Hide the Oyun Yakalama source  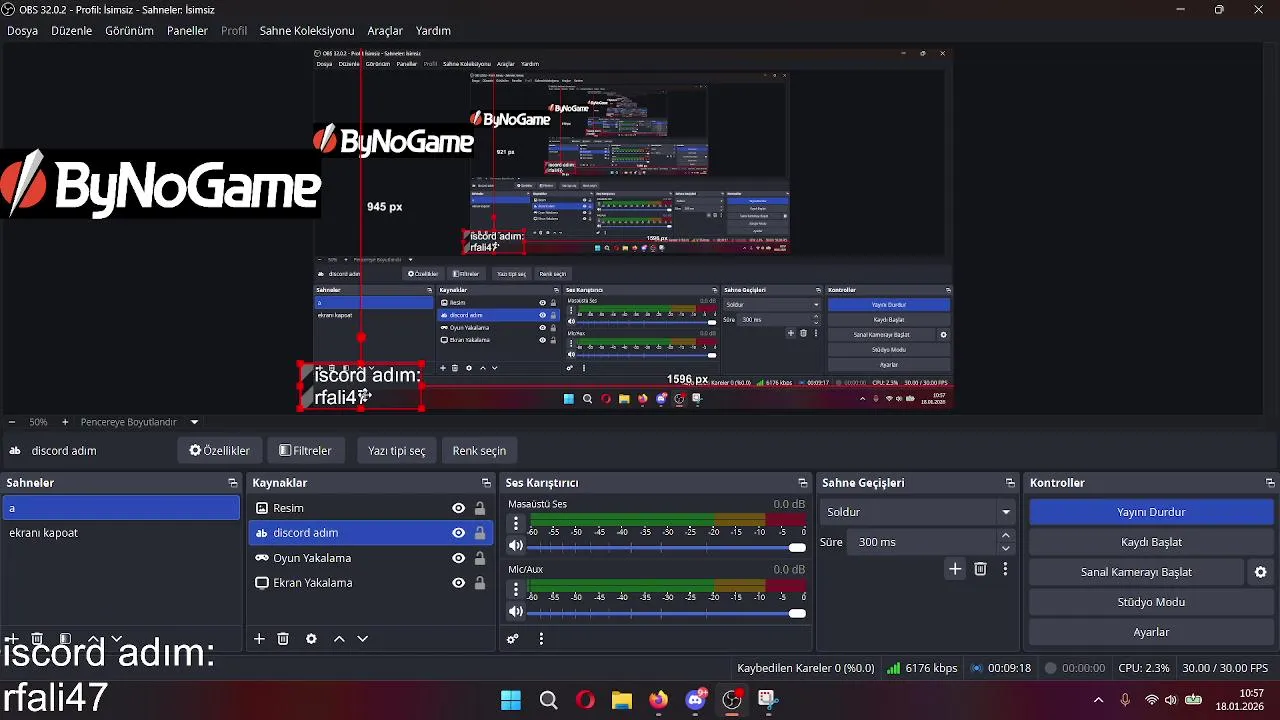[x=458, y=558]
